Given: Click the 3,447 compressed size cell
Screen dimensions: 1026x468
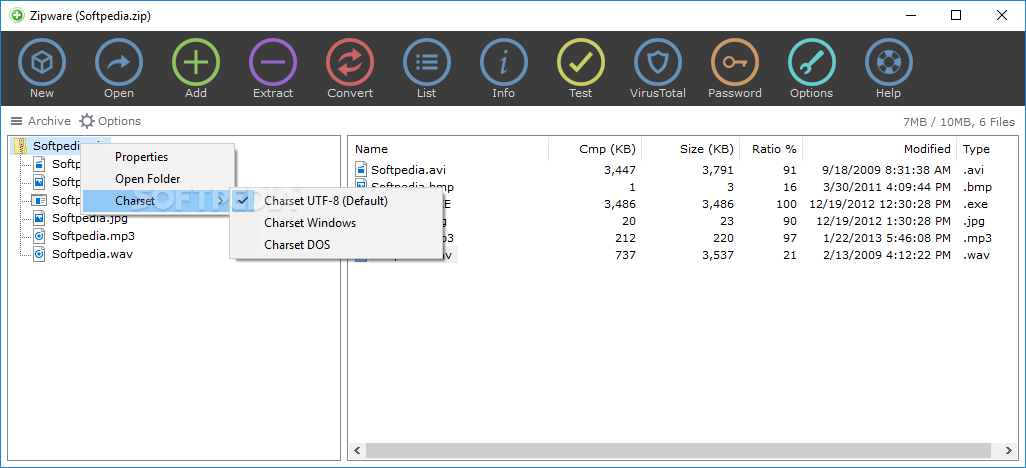Looking at the screenshot, I should tap(618, 170).
